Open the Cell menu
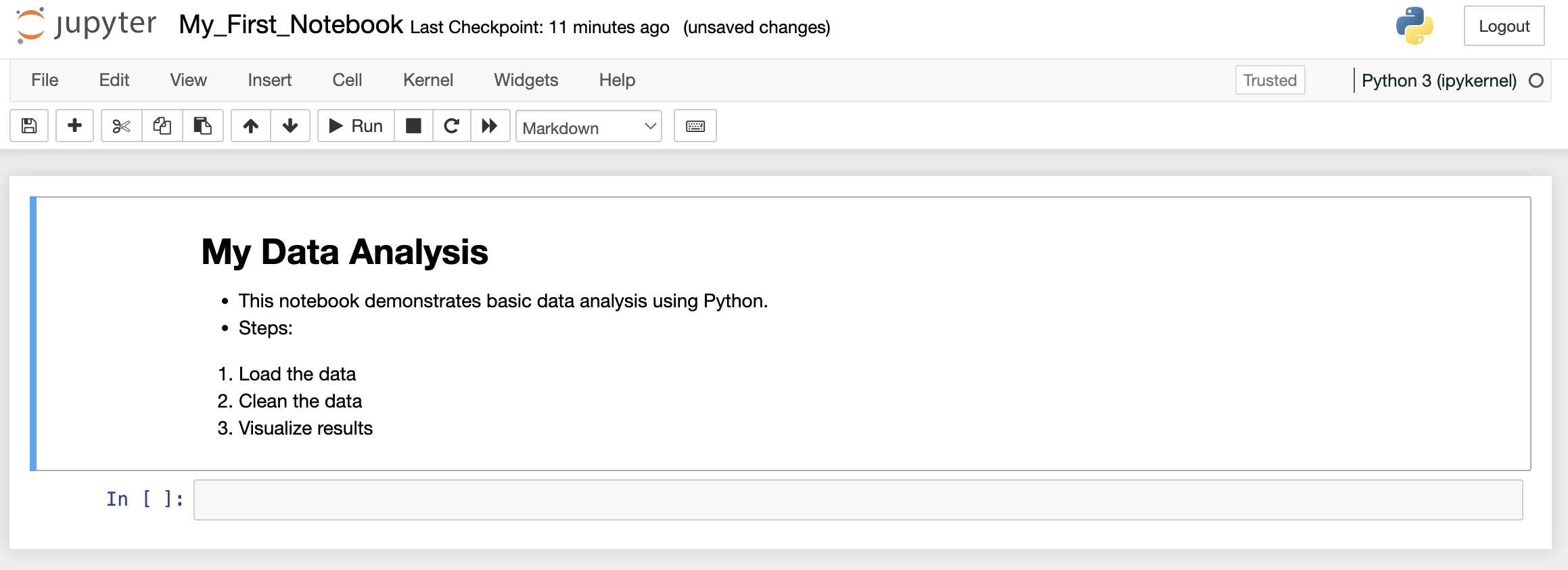 tap(347, 80)
